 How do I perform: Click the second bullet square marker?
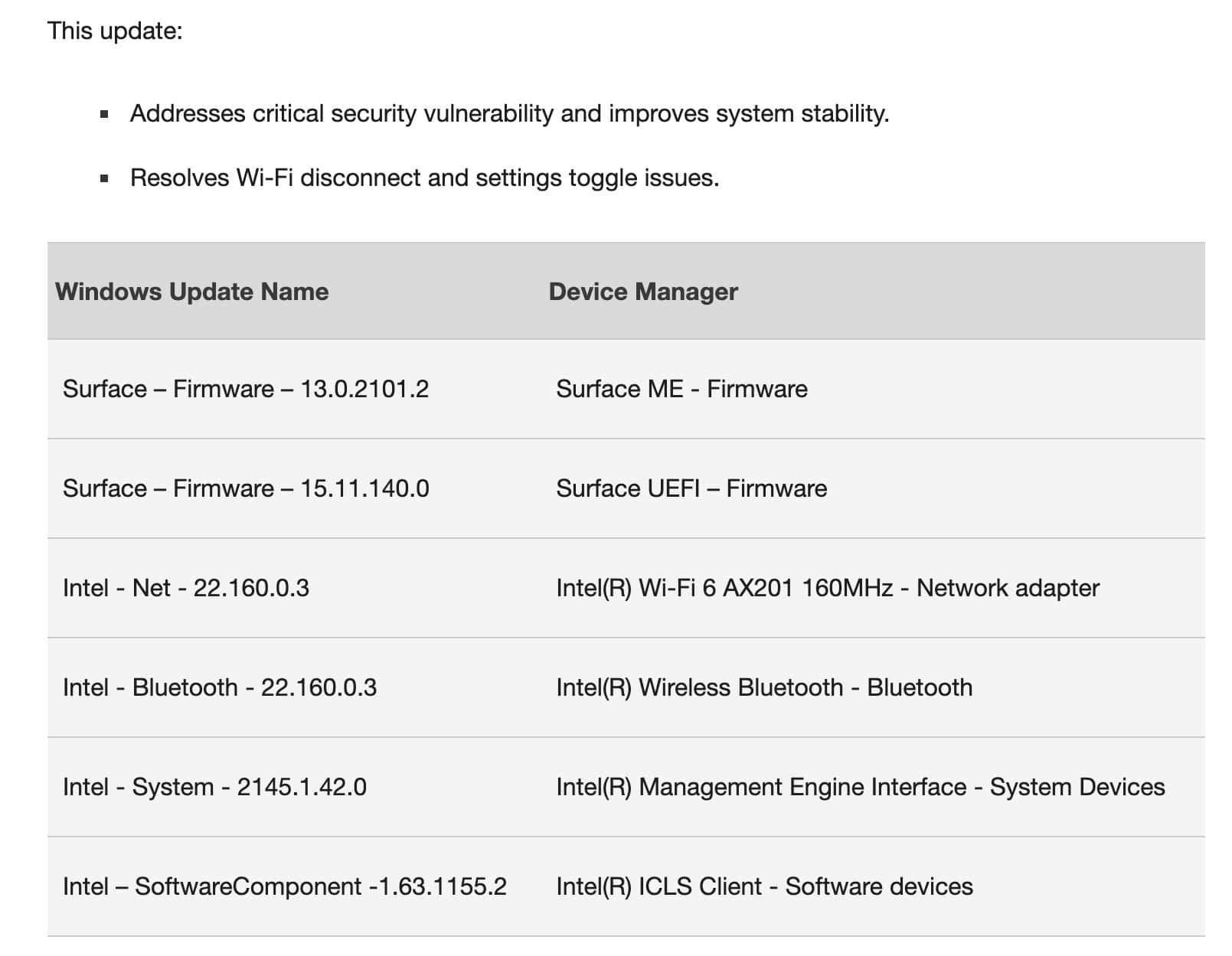point(104,179)
